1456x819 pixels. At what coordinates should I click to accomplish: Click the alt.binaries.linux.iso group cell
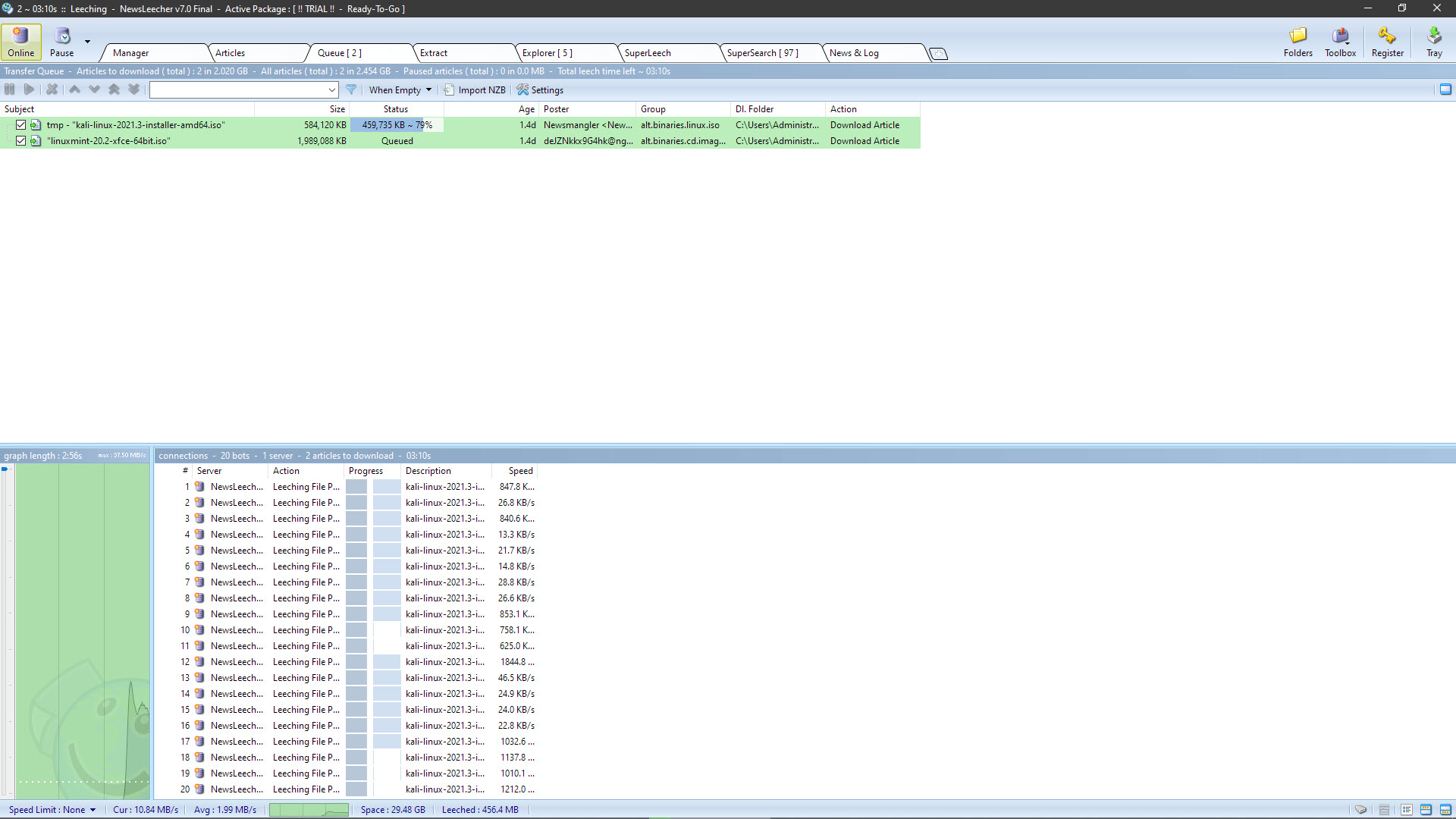coord(680,125)
